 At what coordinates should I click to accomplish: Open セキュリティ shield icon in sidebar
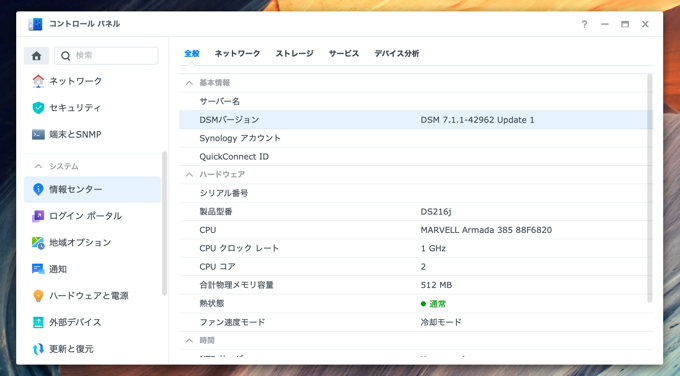coord(38,108)
